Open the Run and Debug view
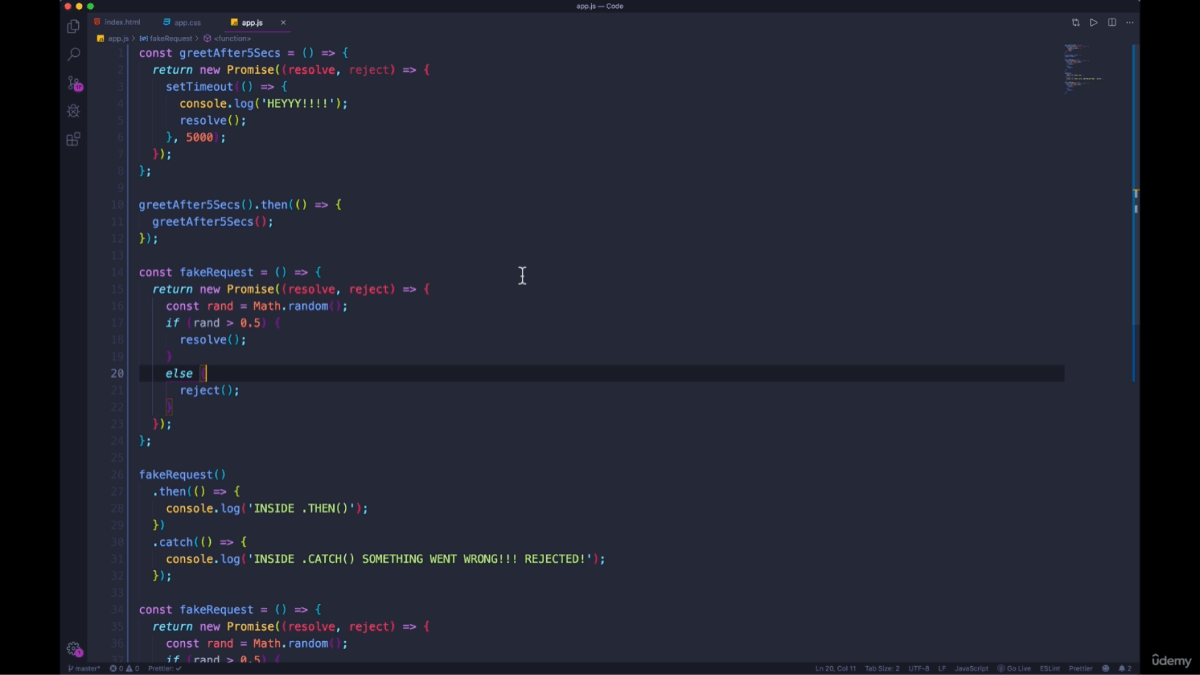The image size is (1200, 675). [x=73, y=111]
